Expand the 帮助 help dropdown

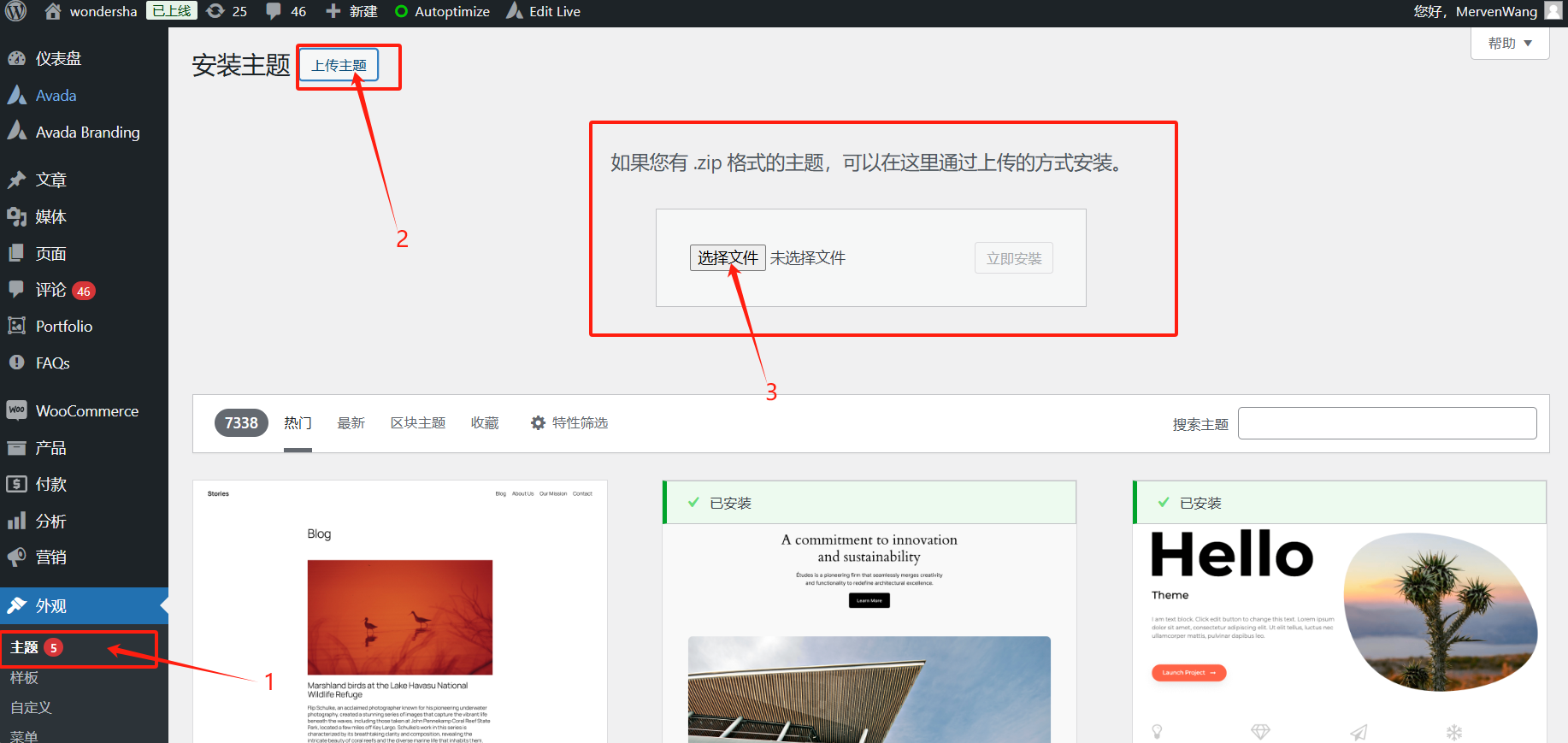(x=1510, y=43)
